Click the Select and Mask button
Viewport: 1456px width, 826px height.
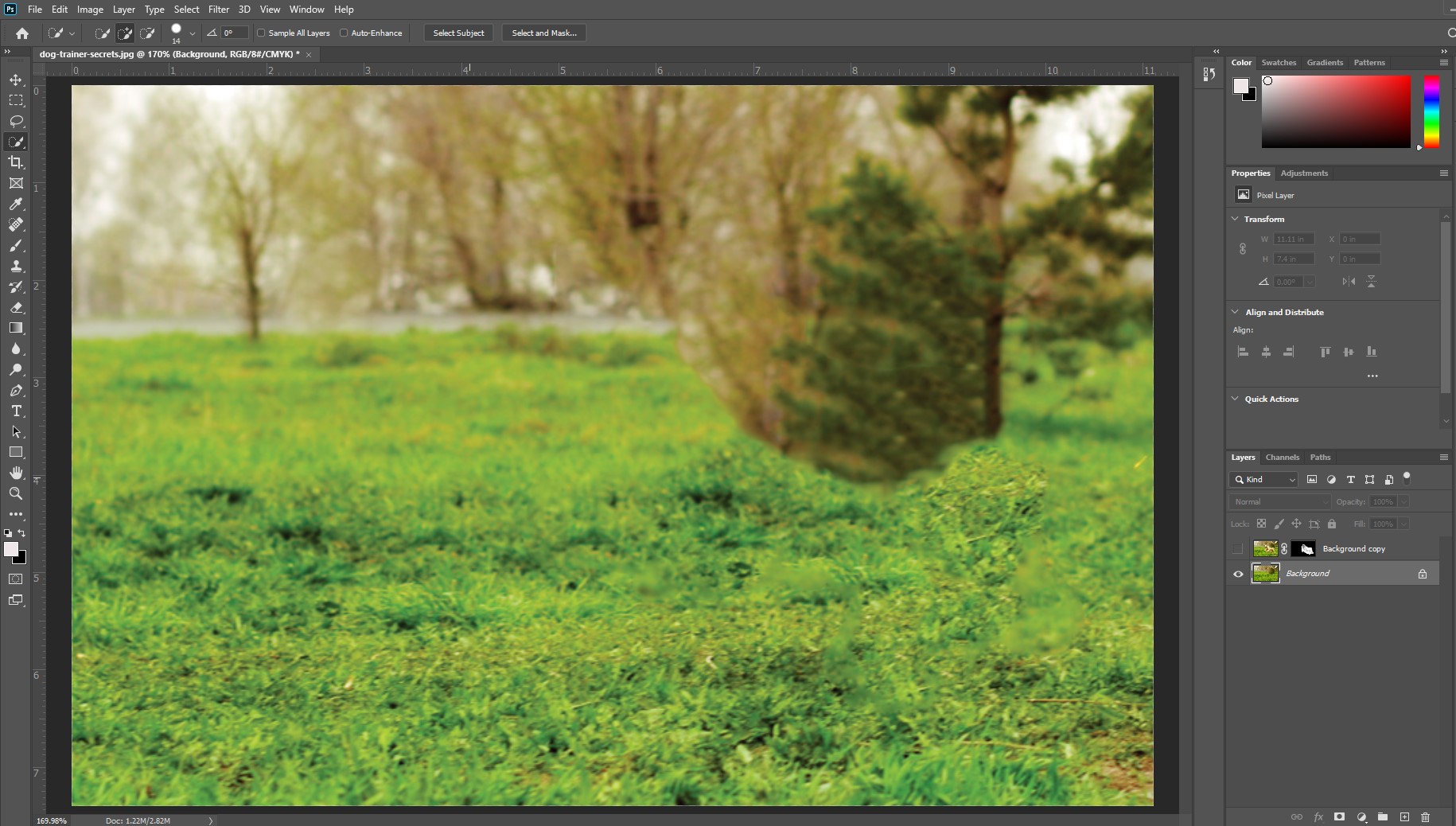(x=544, y=33)
